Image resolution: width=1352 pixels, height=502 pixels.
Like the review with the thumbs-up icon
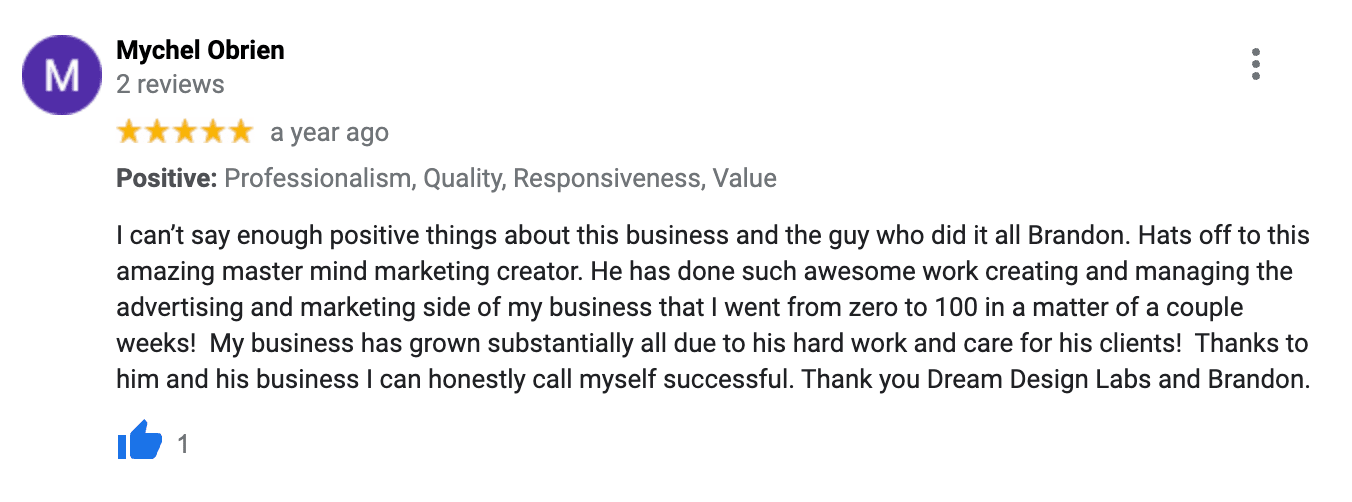click(140, 441)
